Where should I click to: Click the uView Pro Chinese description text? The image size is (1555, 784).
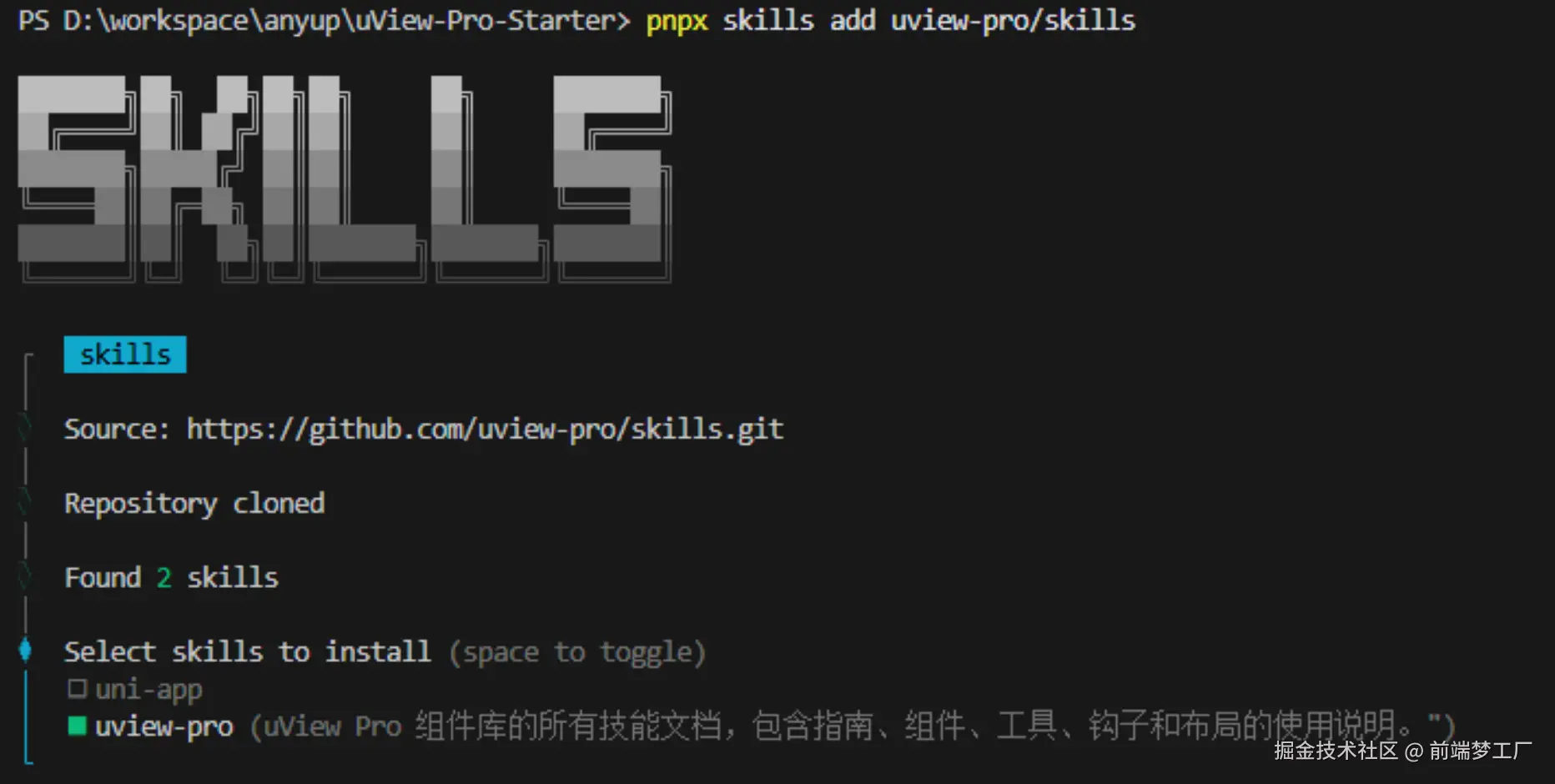(853, 726)
